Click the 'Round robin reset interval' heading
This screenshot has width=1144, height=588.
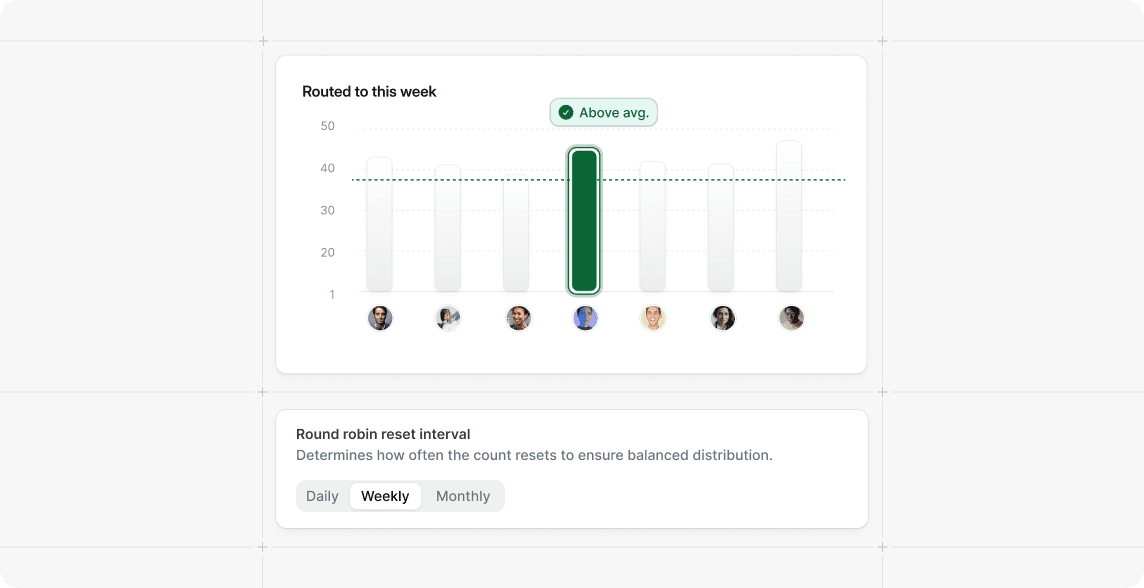[x=383, y=434]
